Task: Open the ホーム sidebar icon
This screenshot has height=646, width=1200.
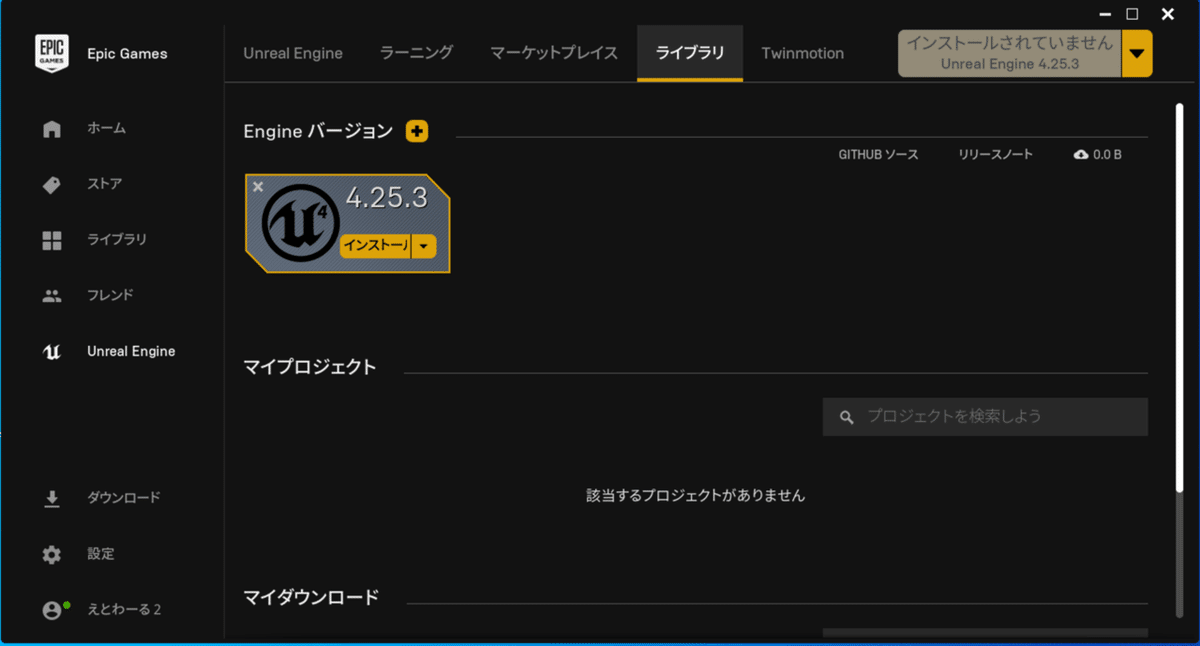Action: tap(50, 128)
